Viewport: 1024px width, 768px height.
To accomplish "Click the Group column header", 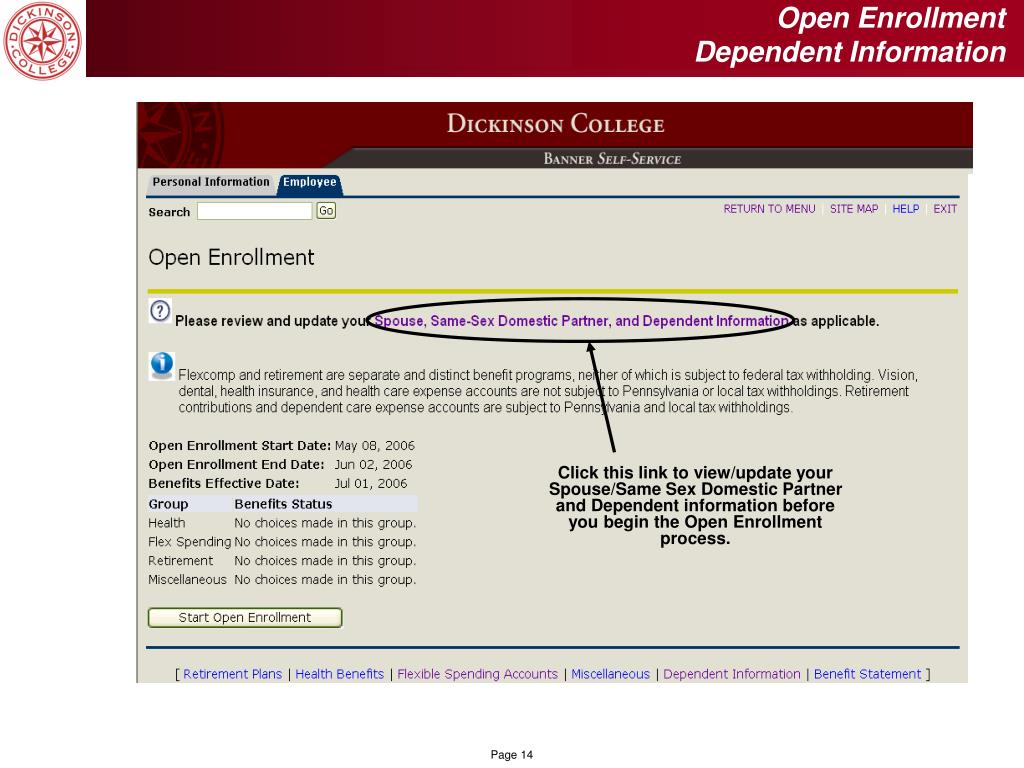I will 168,504.
